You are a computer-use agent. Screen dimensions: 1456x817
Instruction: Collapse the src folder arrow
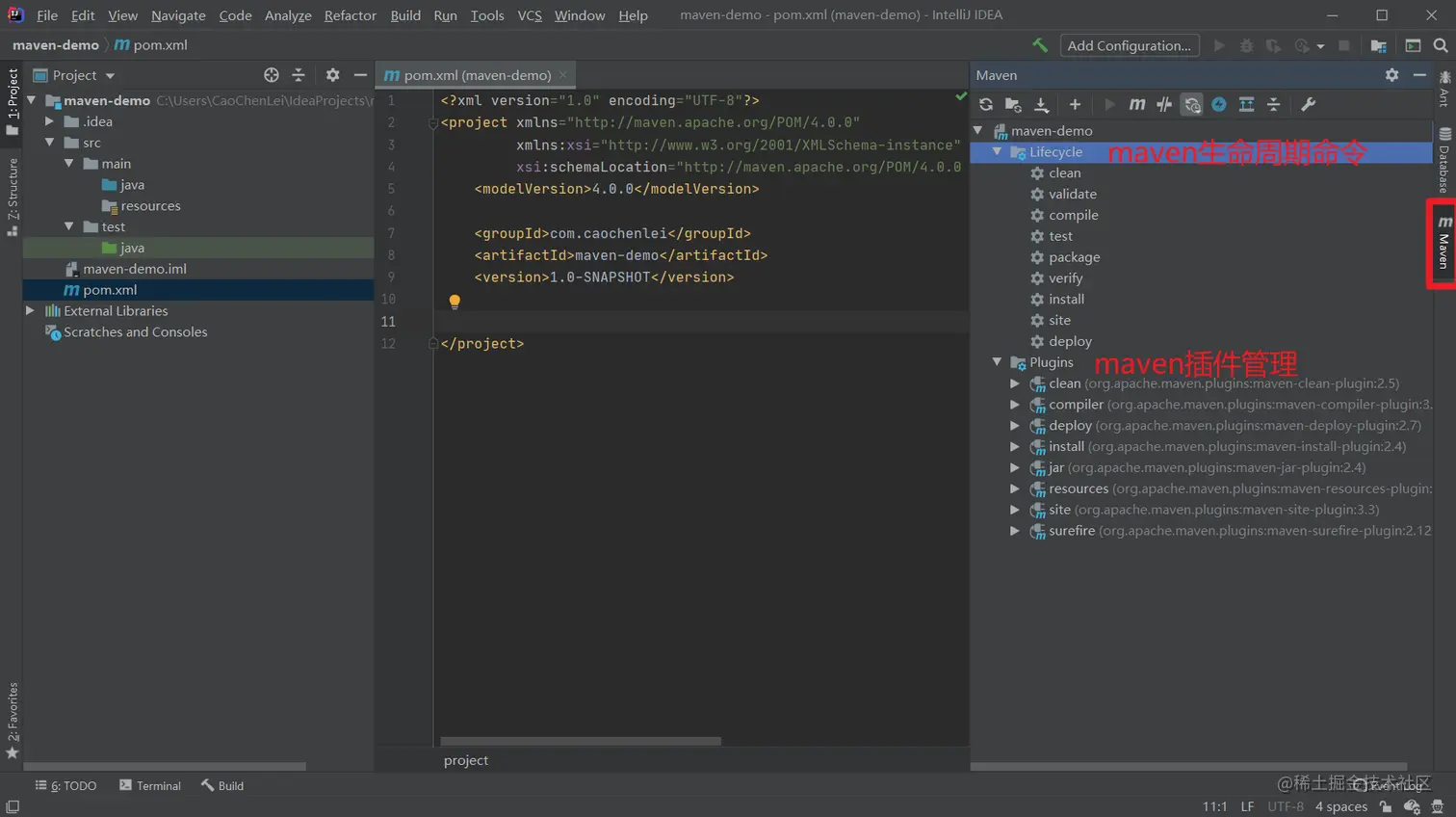50,143
